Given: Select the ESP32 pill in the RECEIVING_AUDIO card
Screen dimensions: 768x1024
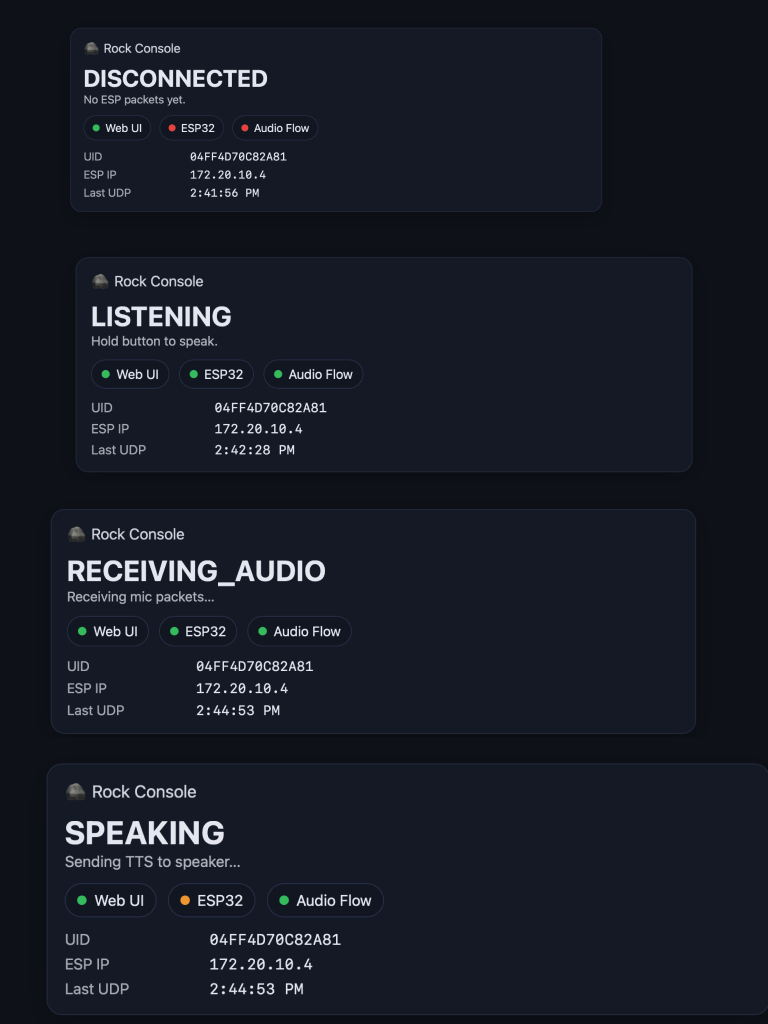Looking at the screenshot, I should click(x=198, y=631).
